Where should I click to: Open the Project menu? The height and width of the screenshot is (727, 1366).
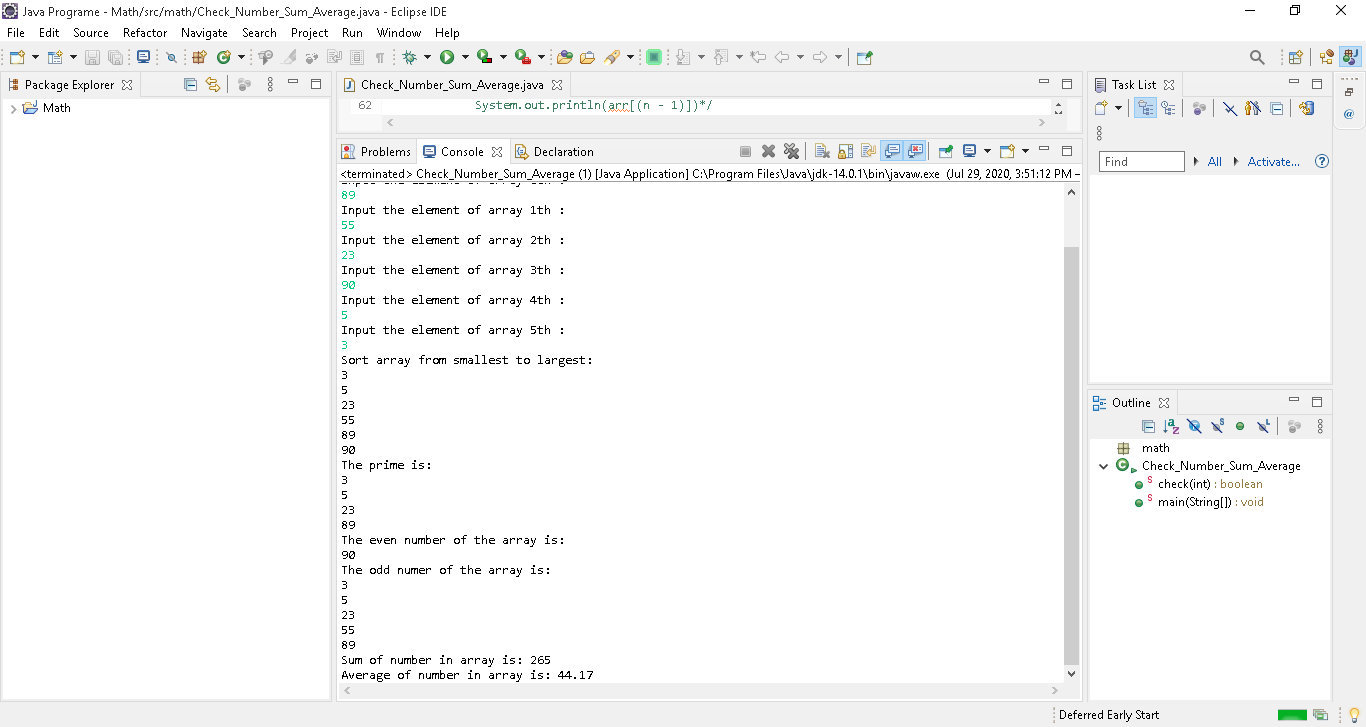click(x=309, y=32)
